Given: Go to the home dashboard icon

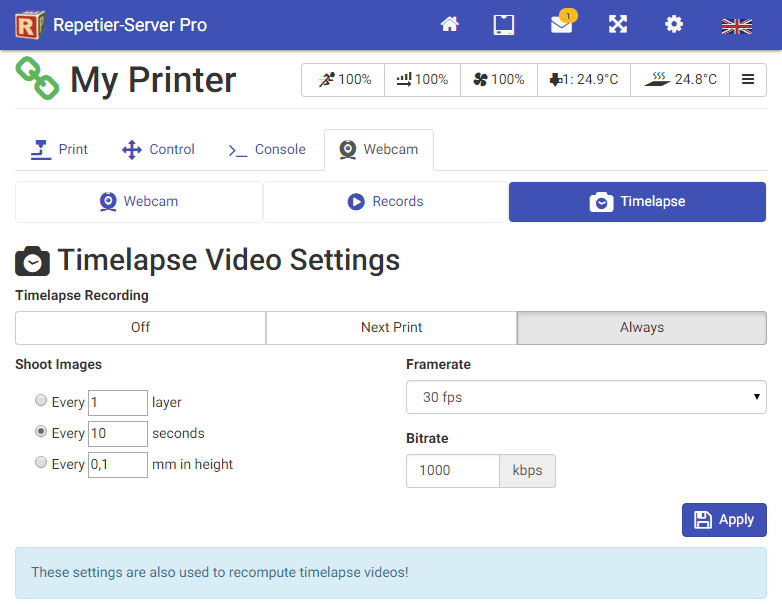Looking at the screenshot, I should 450,25.
